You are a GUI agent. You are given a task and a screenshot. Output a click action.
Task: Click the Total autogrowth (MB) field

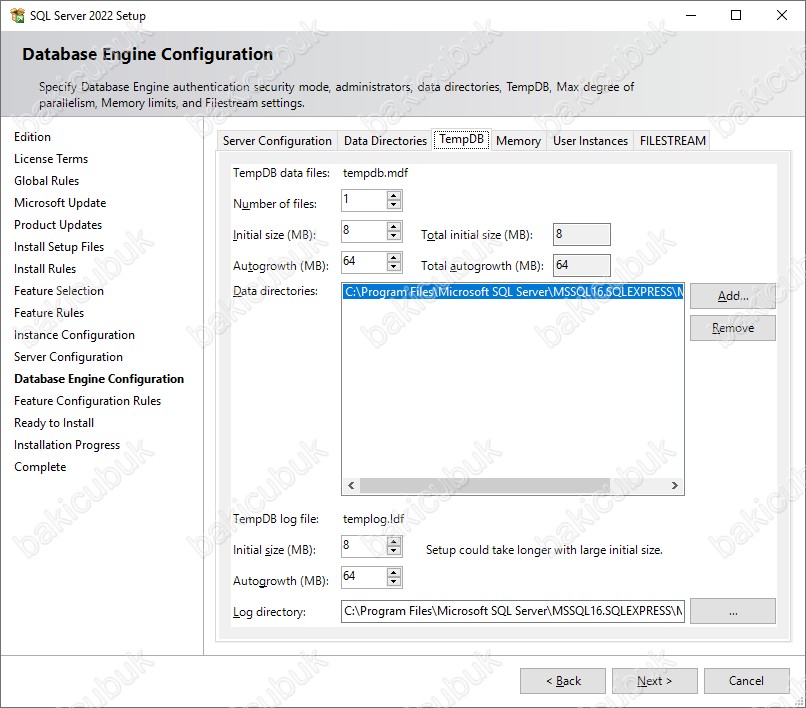582,265
